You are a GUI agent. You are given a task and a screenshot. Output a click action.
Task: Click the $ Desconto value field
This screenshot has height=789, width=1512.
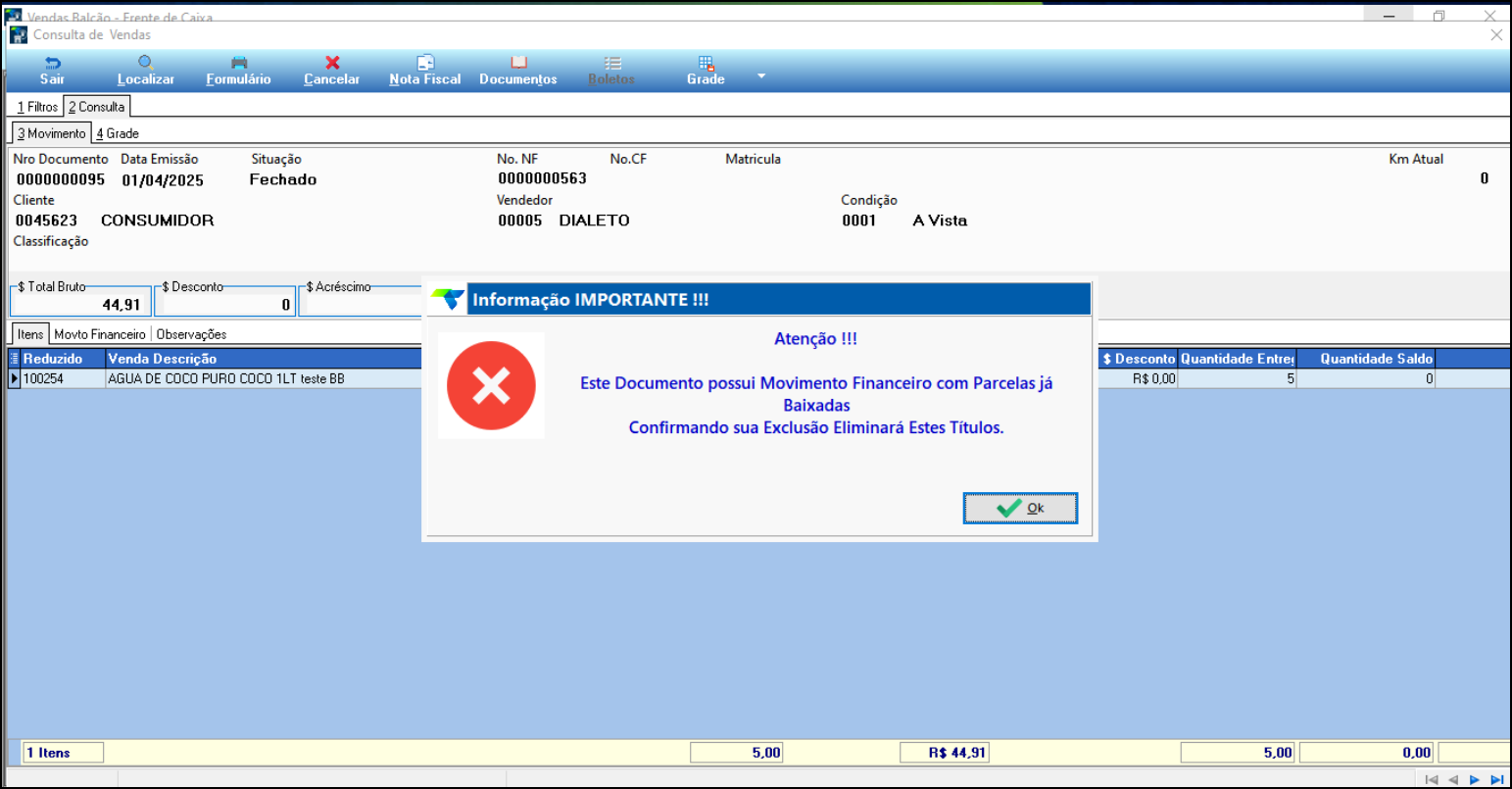coord(224,305)
